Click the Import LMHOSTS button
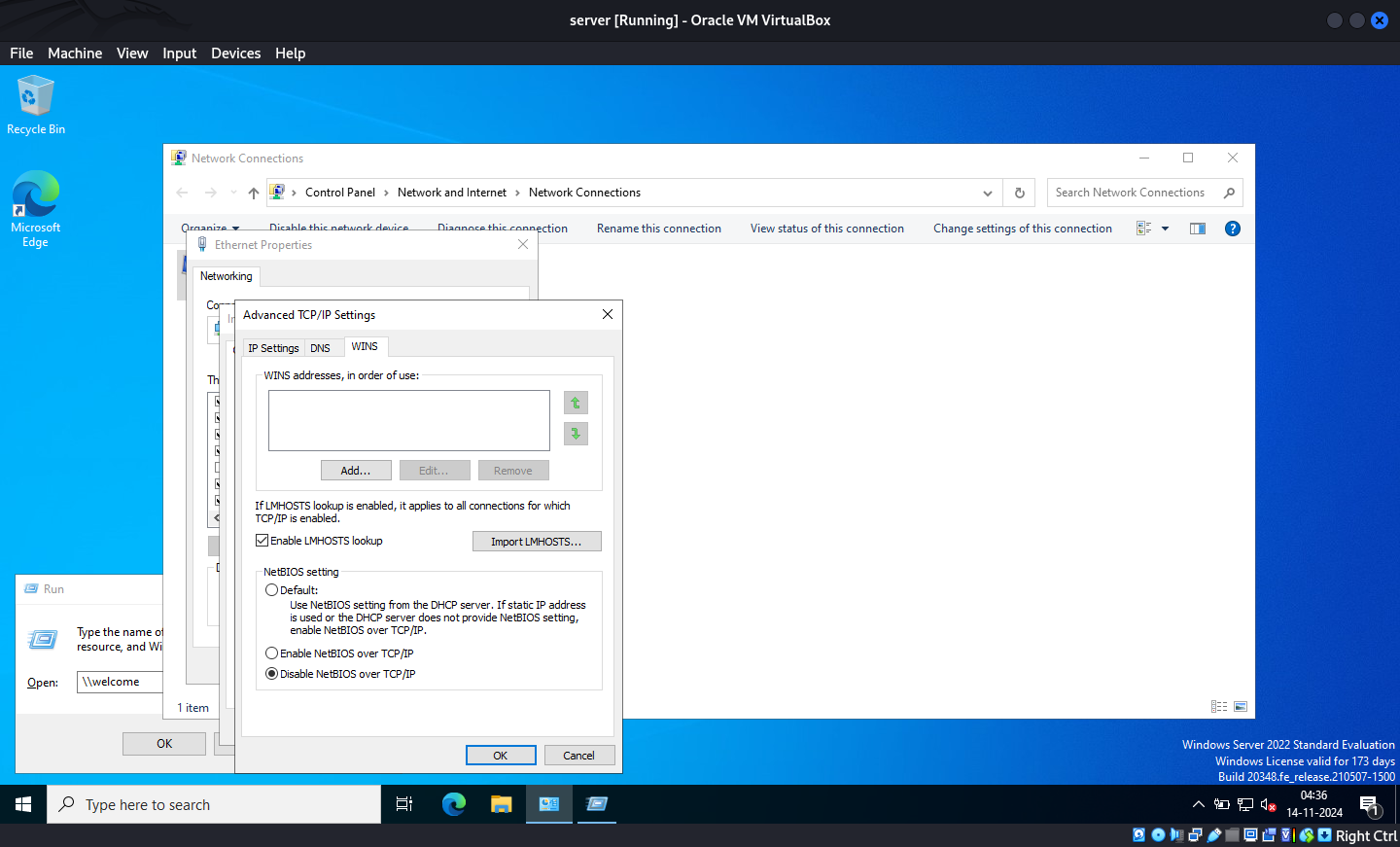 pyautogui.click(x=536, y=542)
